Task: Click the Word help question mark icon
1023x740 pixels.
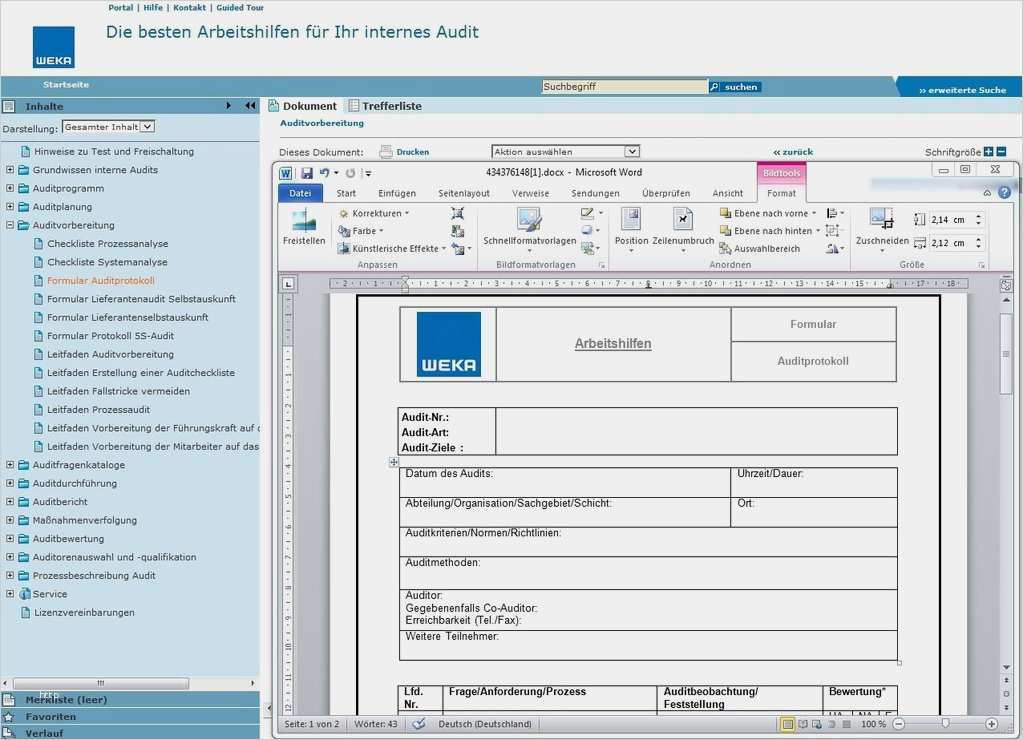Action: tap(1004, 193)
